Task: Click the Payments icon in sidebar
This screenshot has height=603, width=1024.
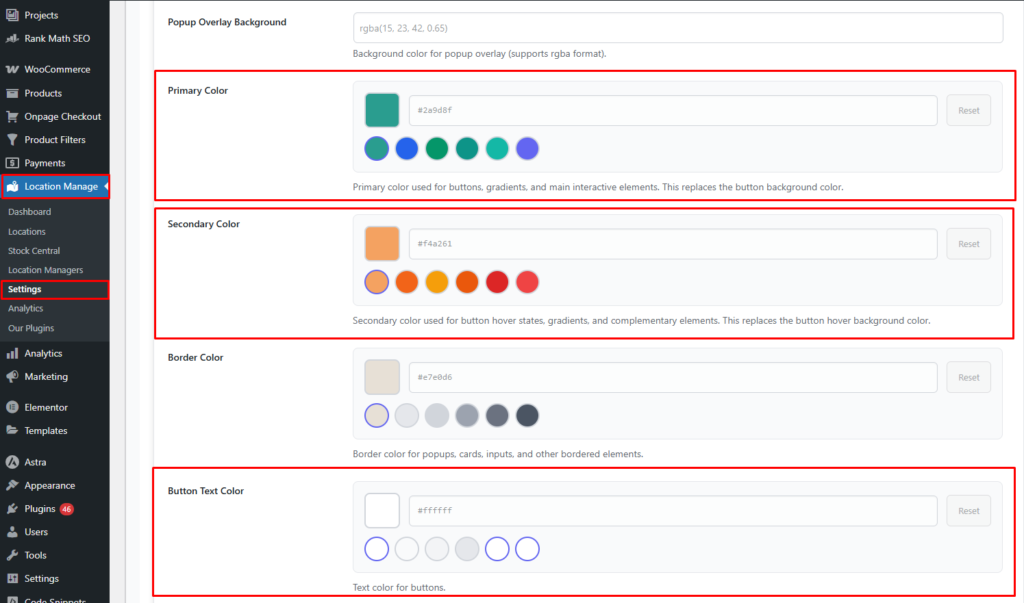Action: [12, 163]
